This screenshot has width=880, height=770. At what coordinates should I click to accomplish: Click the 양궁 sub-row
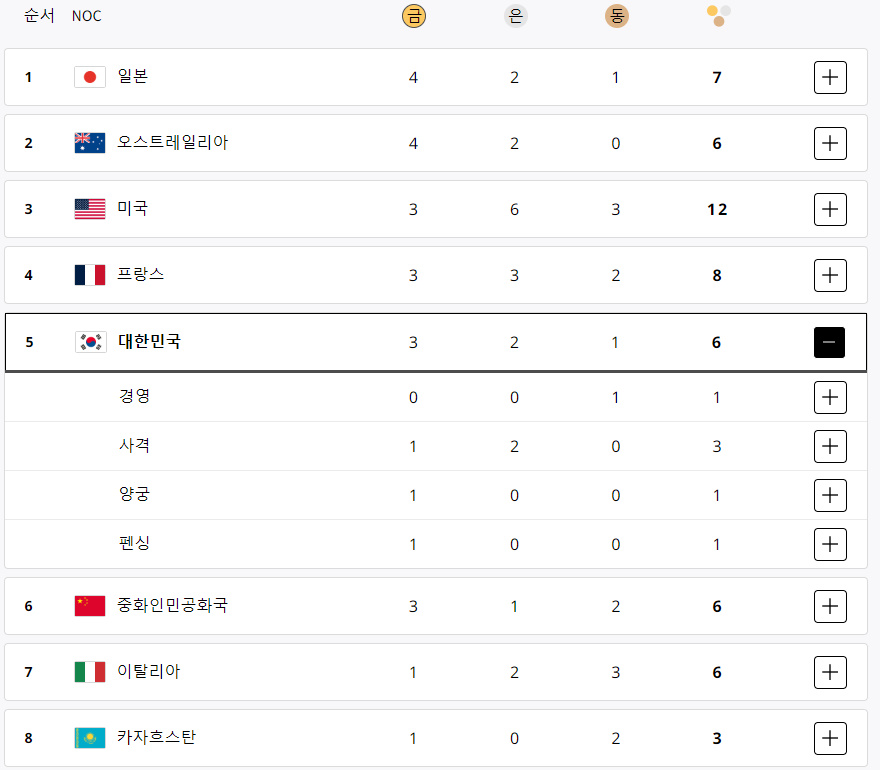pos(134,495)
